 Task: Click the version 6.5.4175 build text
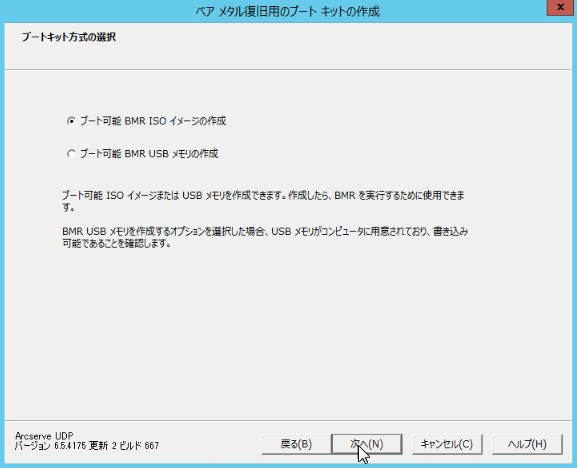pos(87,446)
